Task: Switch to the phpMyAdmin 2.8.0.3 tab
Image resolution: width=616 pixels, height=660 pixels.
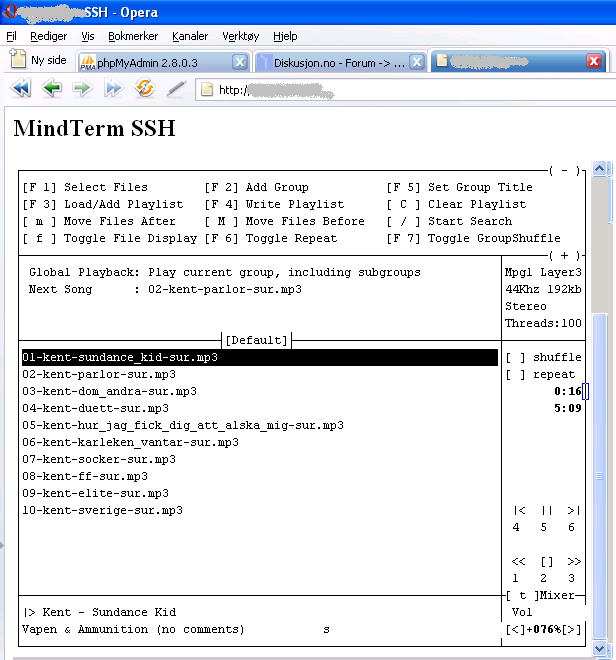Action: click(164, 62)
